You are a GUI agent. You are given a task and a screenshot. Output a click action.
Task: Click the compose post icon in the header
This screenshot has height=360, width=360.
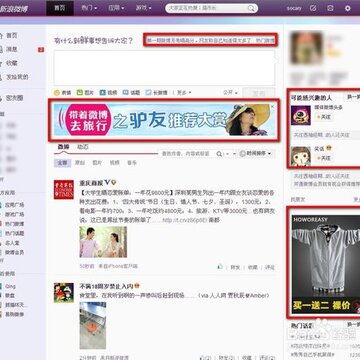click(313, 8)
